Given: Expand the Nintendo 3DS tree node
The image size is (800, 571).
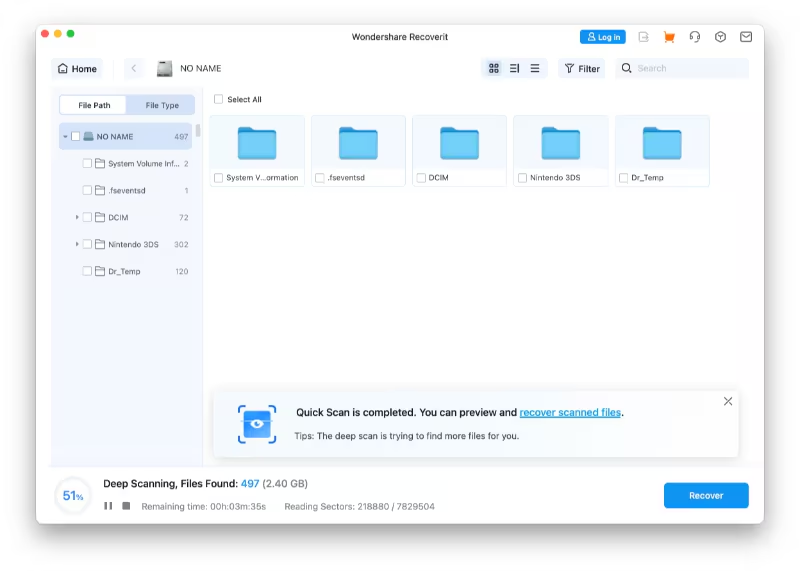Looking at the screenshot, I should [x=77, y=244].
